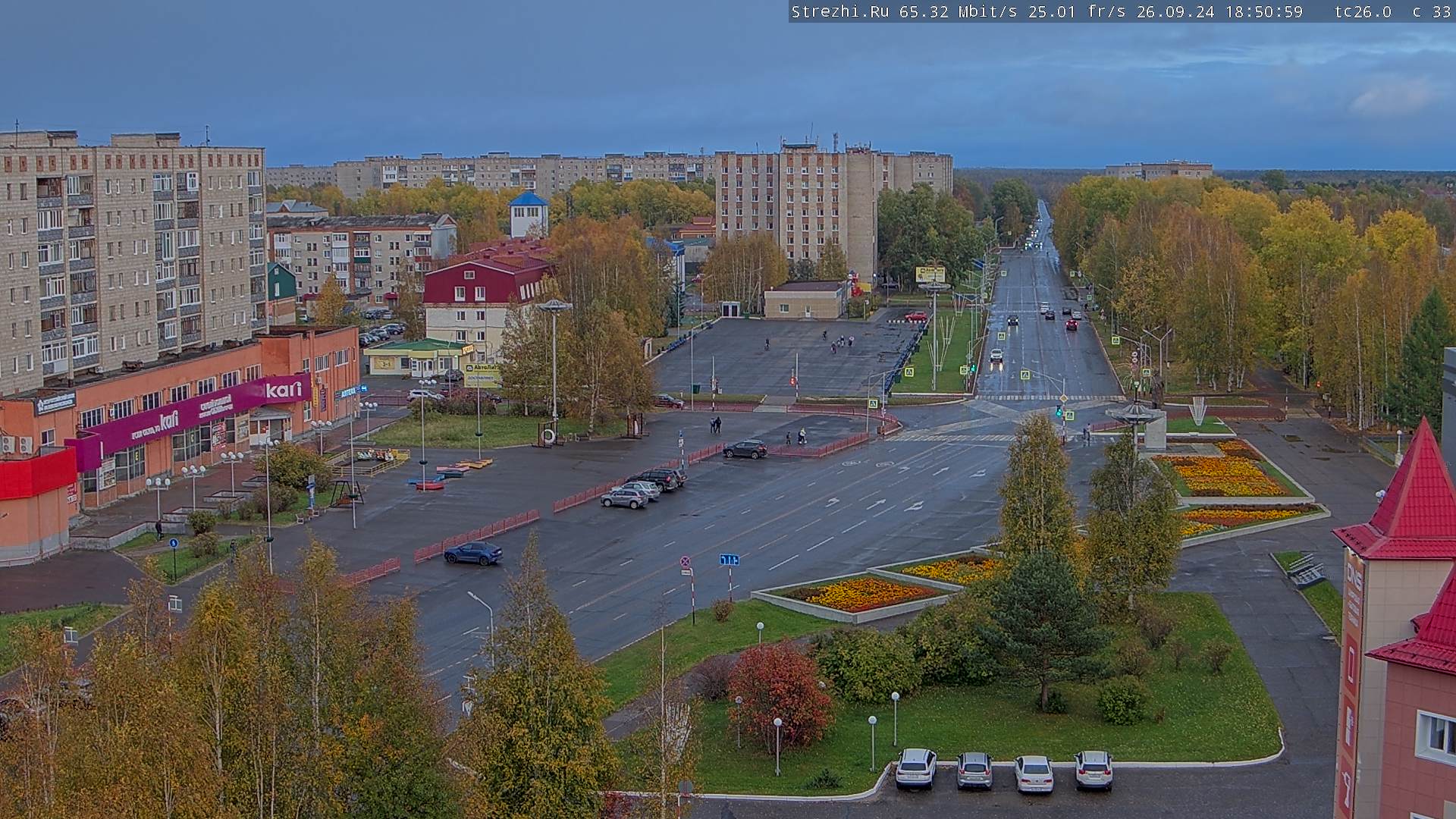Image resolution: width=1456 pixels, height=819 pixels.
Task: Click the tc26.0 overlay value
Action: click(1363, 12)
